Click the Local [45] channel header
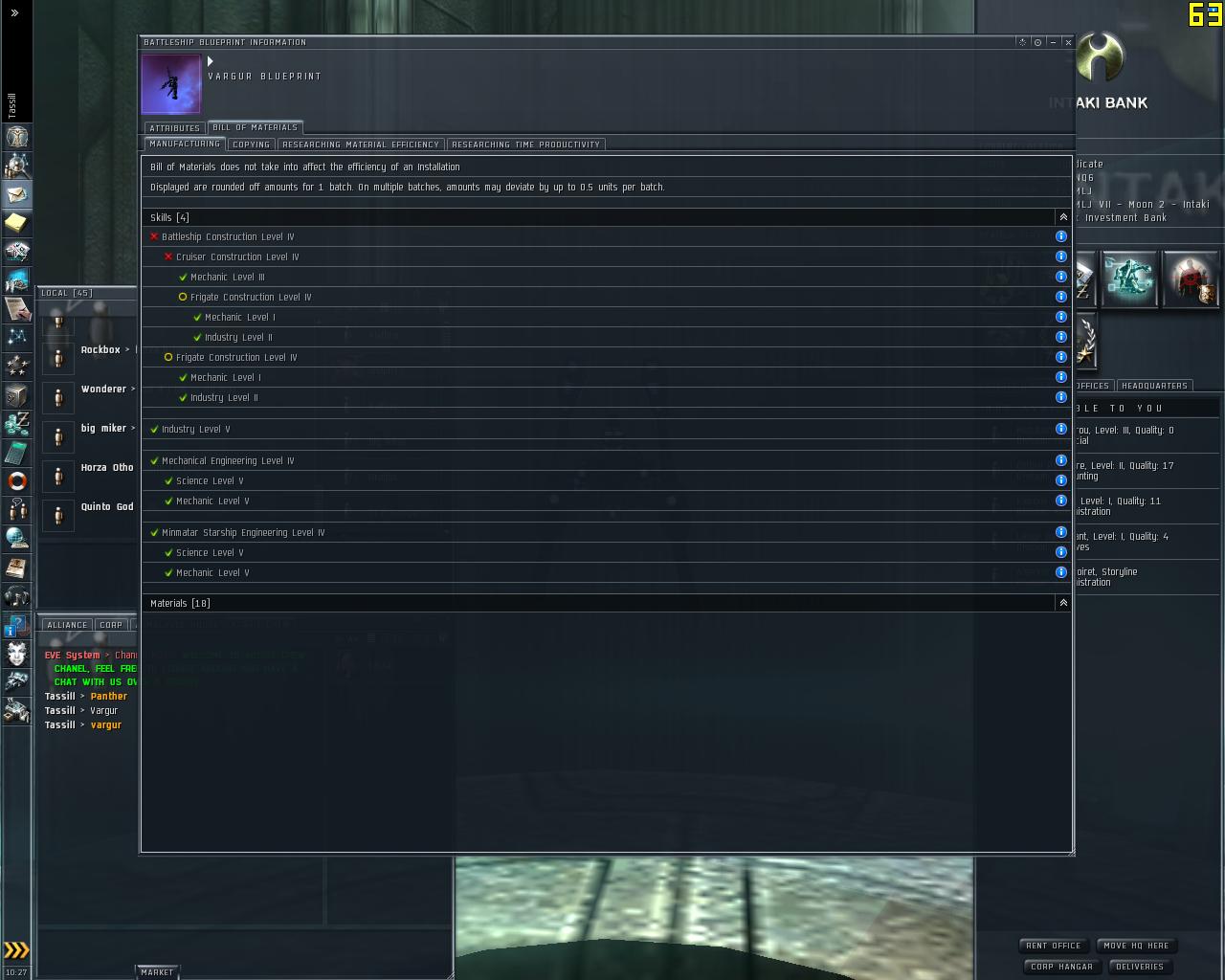 click(x=66, y=293)
